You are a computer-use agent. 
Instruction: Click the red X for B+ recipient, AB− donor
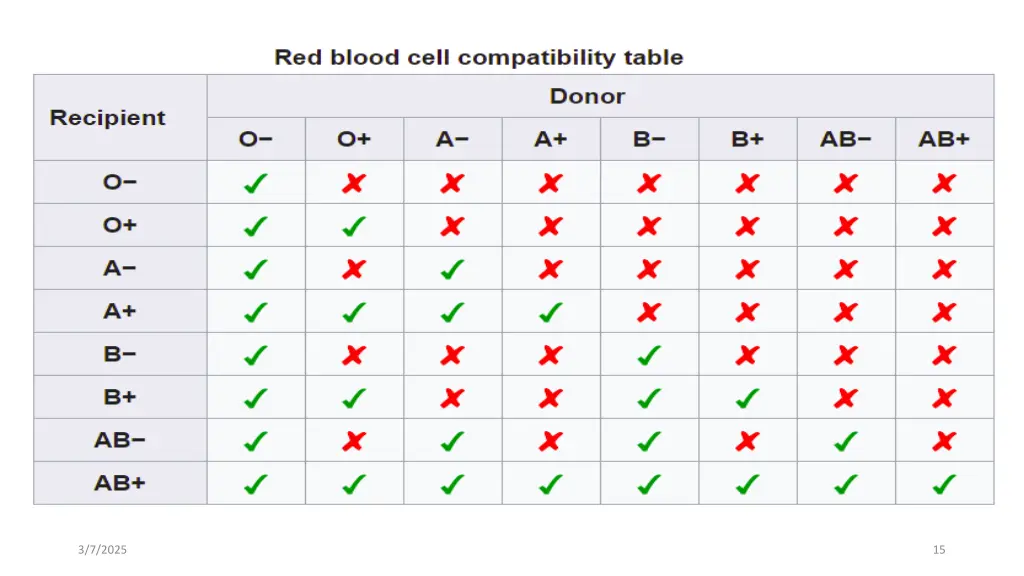coord(845,398)
